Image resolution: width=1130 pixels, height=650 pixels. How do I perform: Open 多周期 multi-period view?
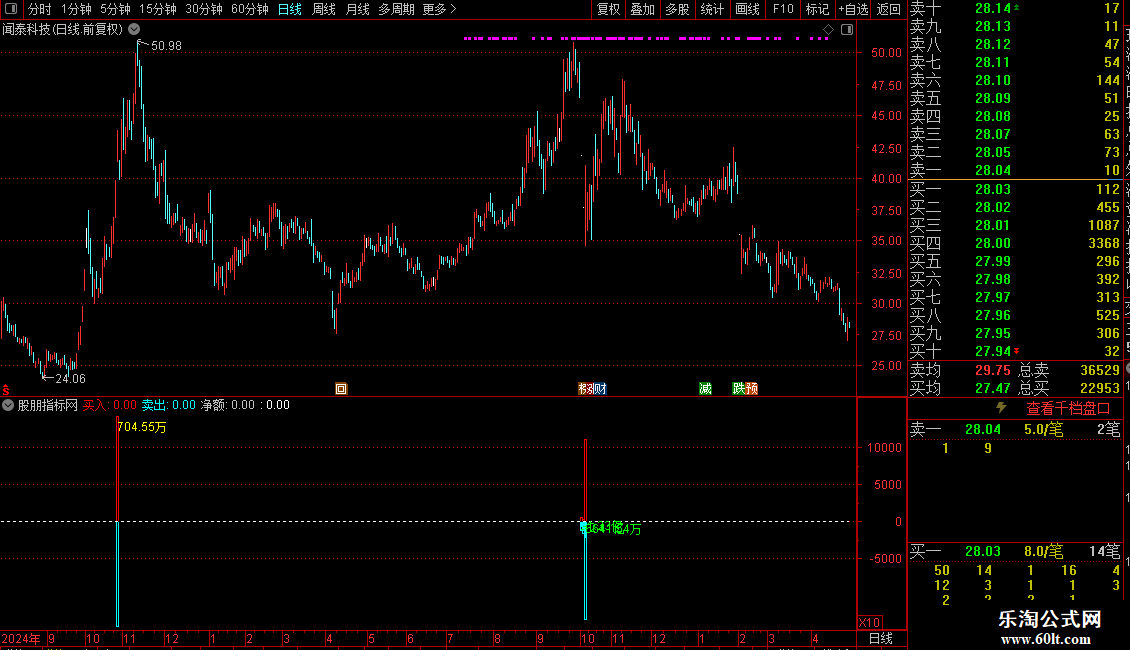pos(396,9)
